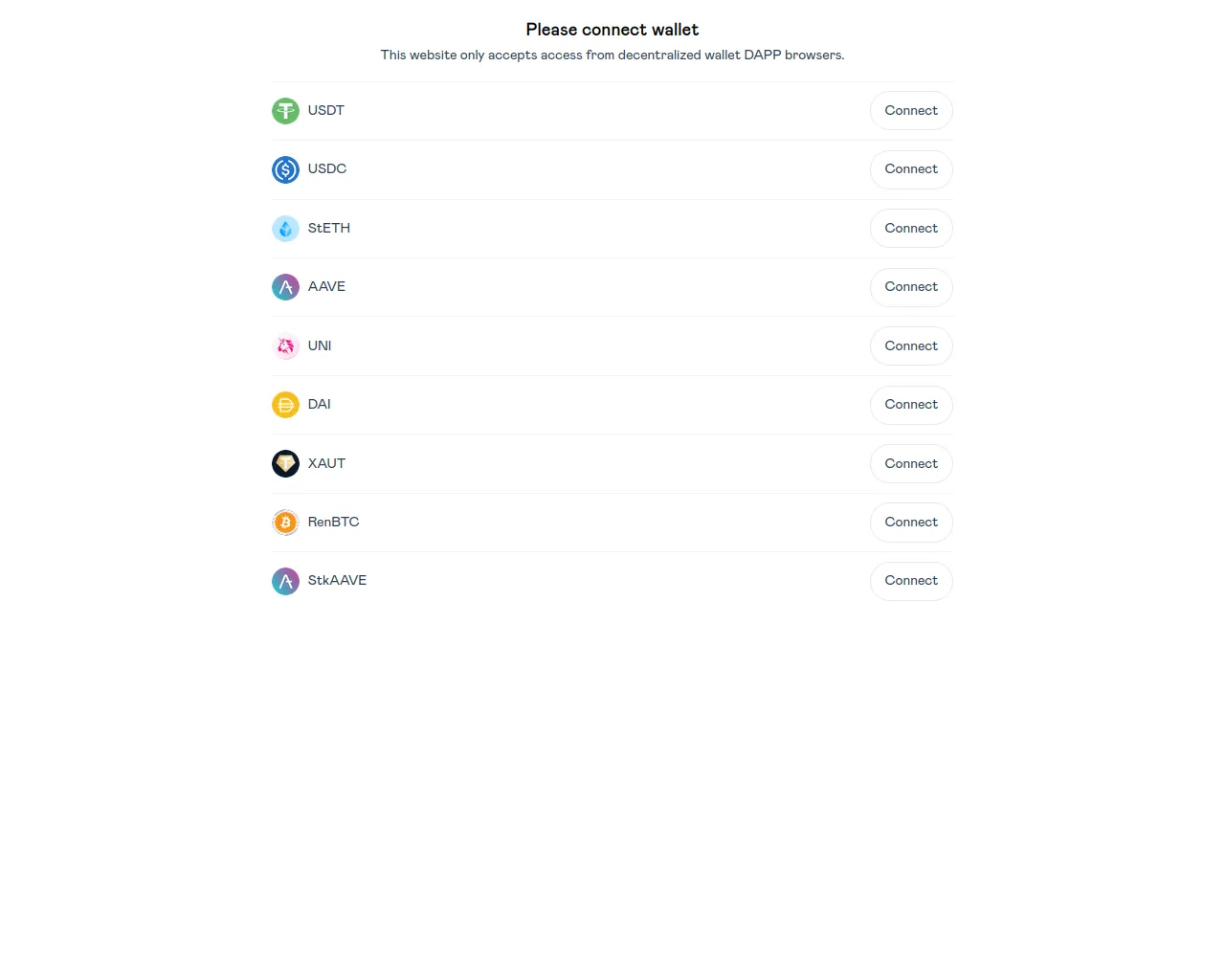This screenshot has height=980, width=1225.
Task: Click the yellow DAI coin icon
Action: (x=285, y=405)
